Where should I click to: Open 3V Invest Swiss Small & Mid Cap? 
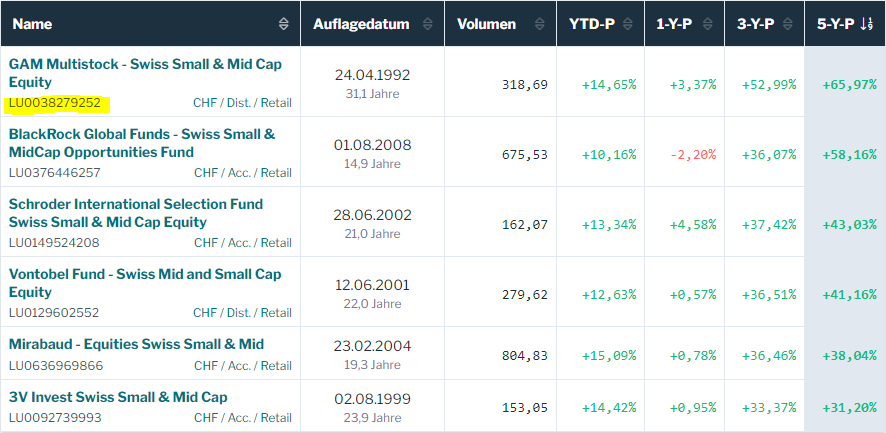click(x=118, y=397)
